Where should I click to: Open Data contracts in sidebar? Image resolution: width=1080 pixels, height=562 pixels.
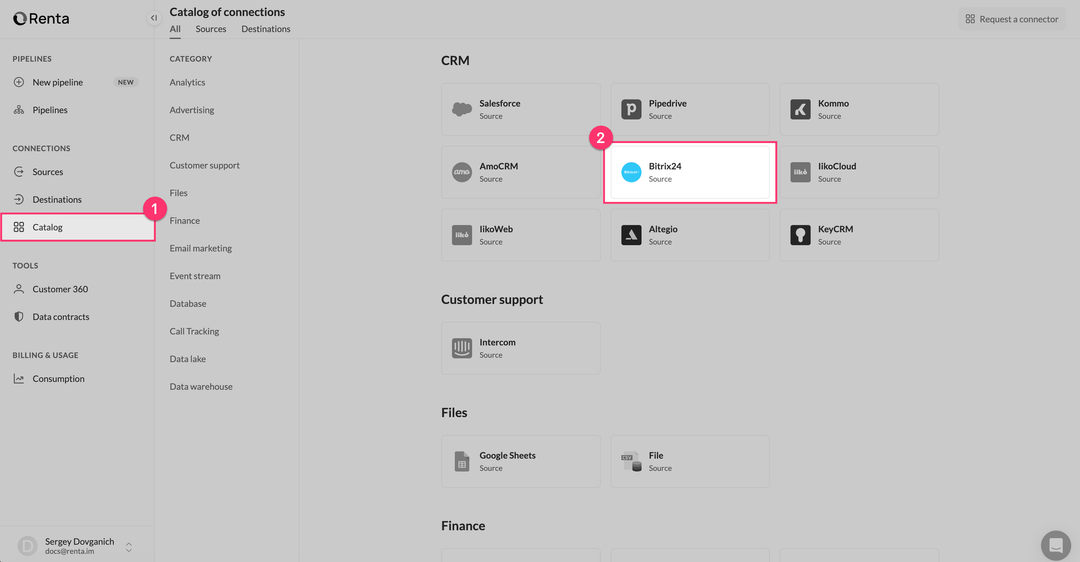point(61,317)
